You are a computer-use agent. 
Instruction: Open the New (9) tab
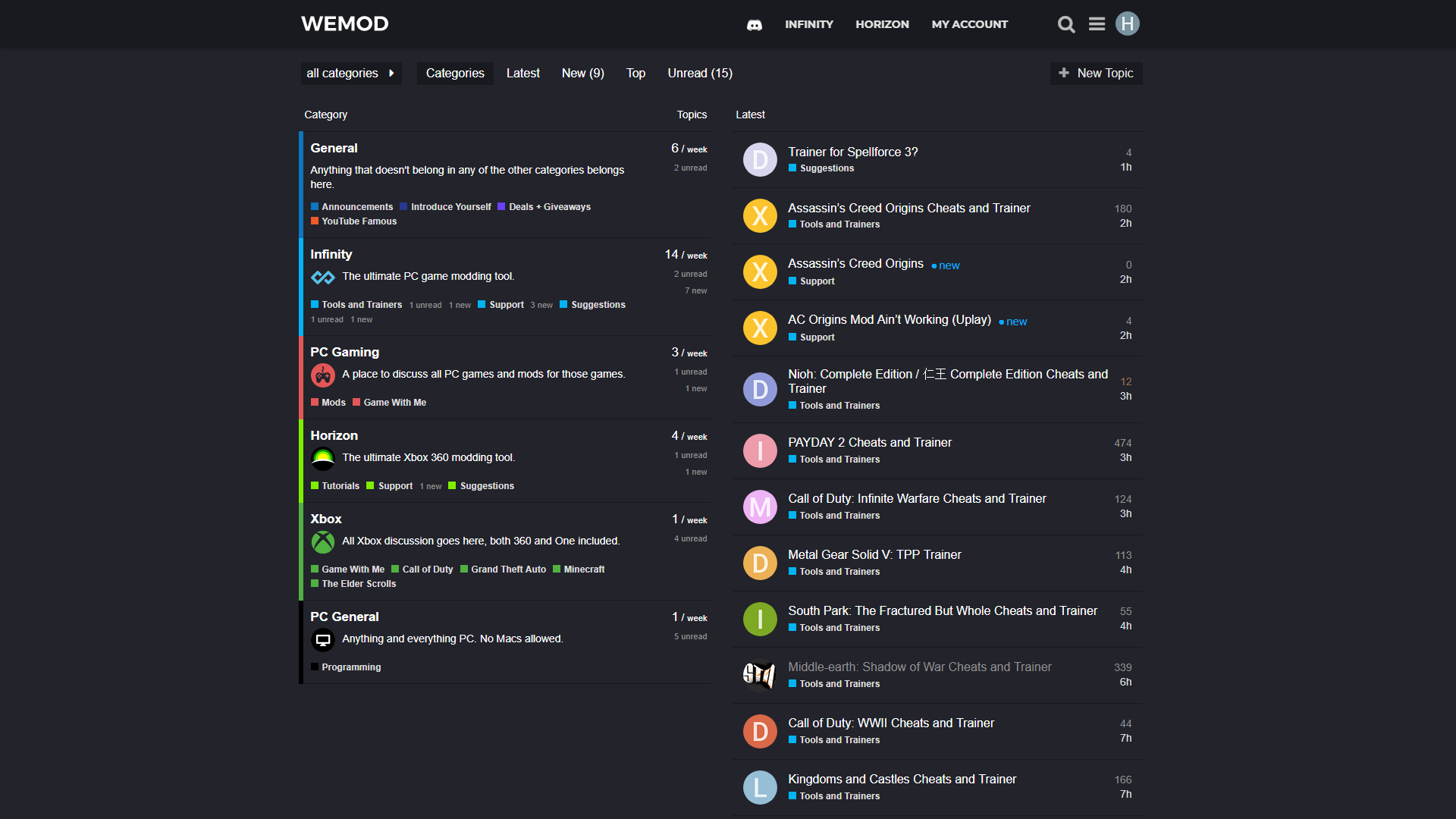583,74
